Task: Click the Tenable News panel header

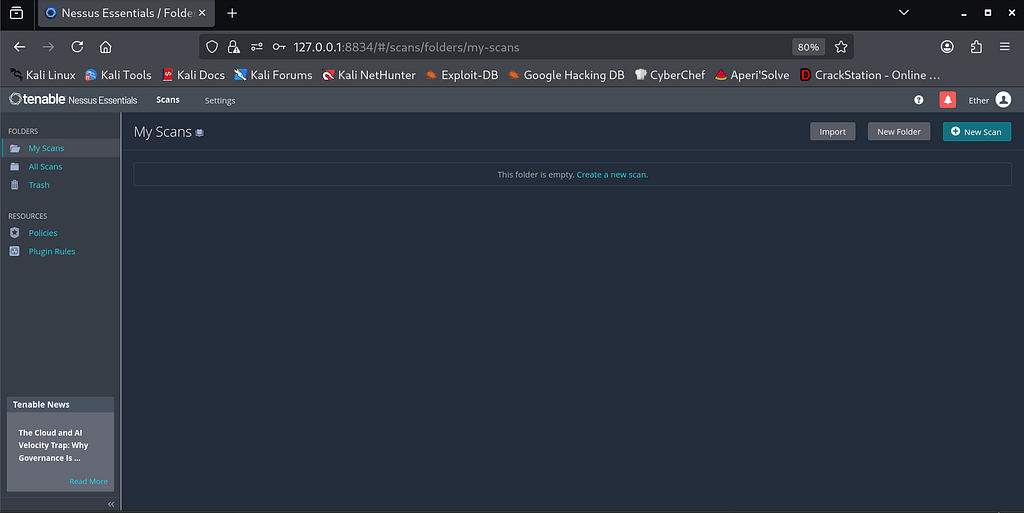Action: pyautogui.click(x=60, y=405)
